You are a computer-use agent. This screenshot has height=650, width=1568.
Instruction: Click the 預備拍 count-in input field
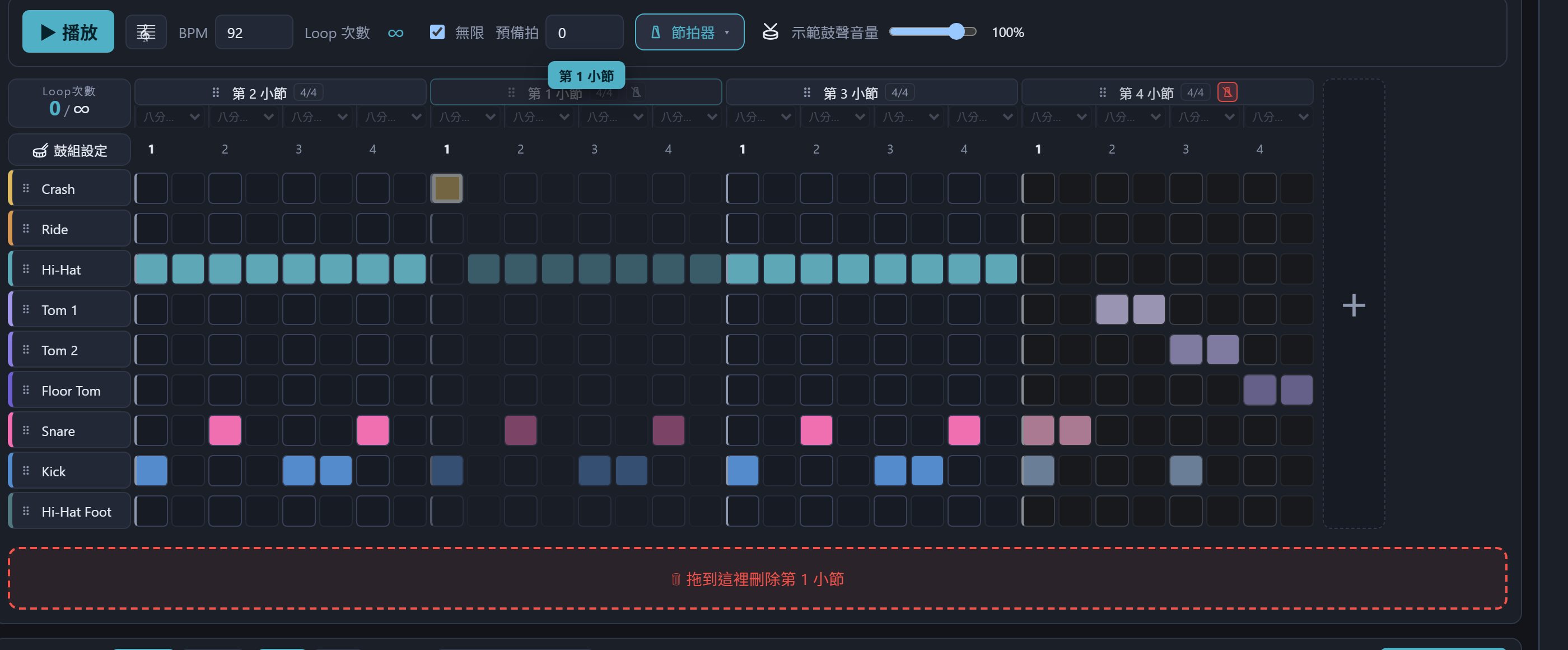tap(584, 32)
